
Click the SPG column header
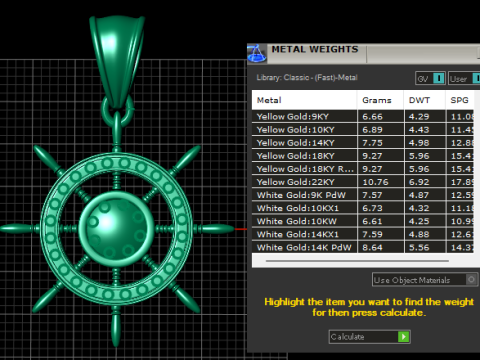[x=459, y=100]
